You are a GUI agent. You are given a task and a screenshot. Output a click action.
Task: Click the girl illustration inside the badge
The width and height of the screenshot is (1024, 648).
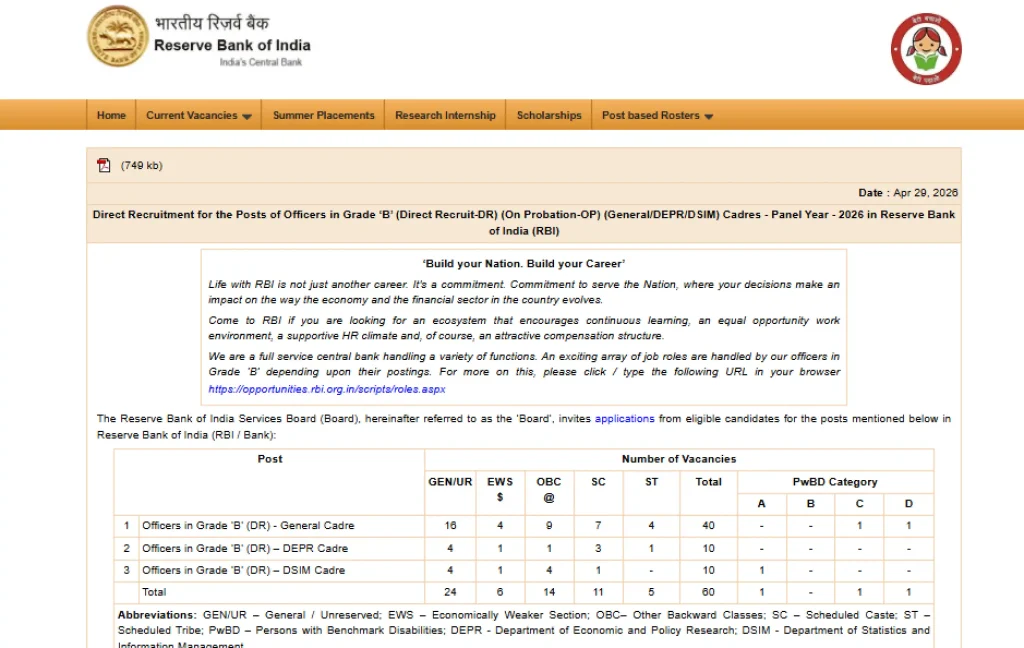923,48
